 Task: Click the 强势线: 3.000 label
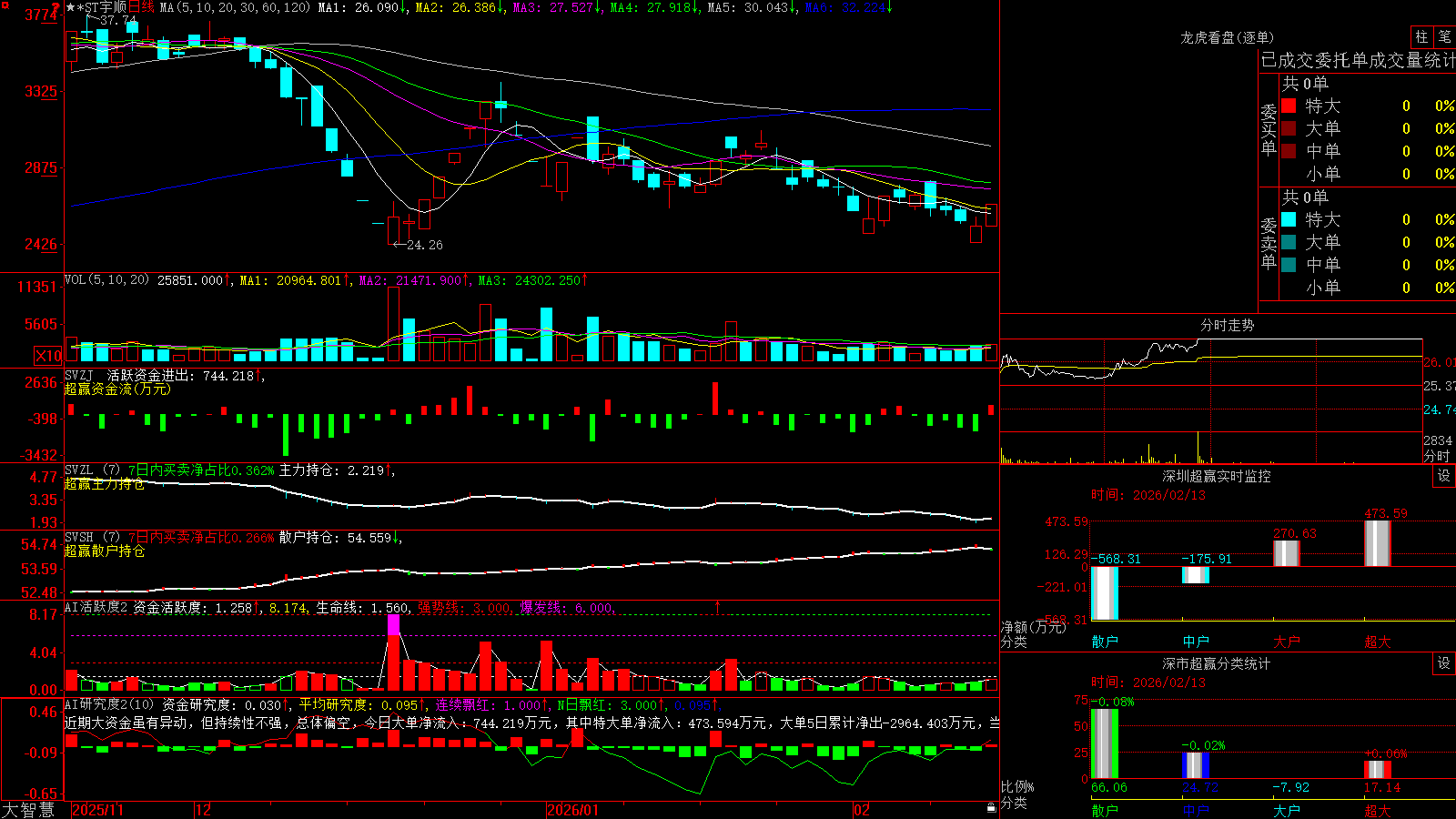464,607
